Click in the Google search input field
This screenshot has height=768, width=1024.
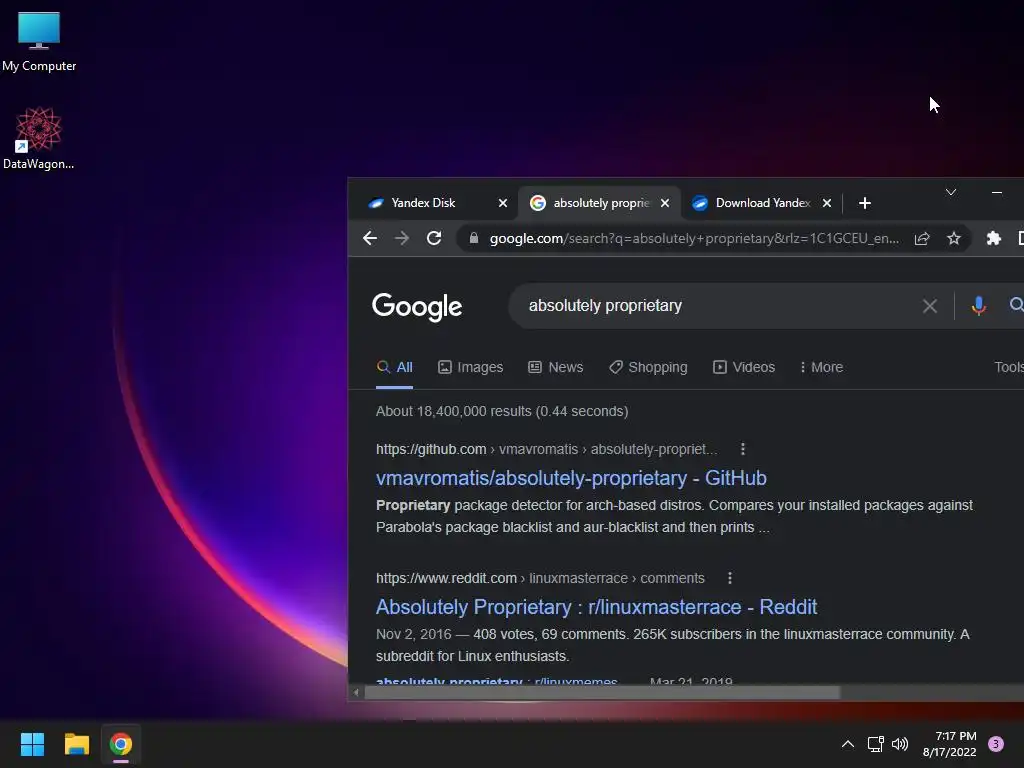pyautogui.click(x=714, y=306)
